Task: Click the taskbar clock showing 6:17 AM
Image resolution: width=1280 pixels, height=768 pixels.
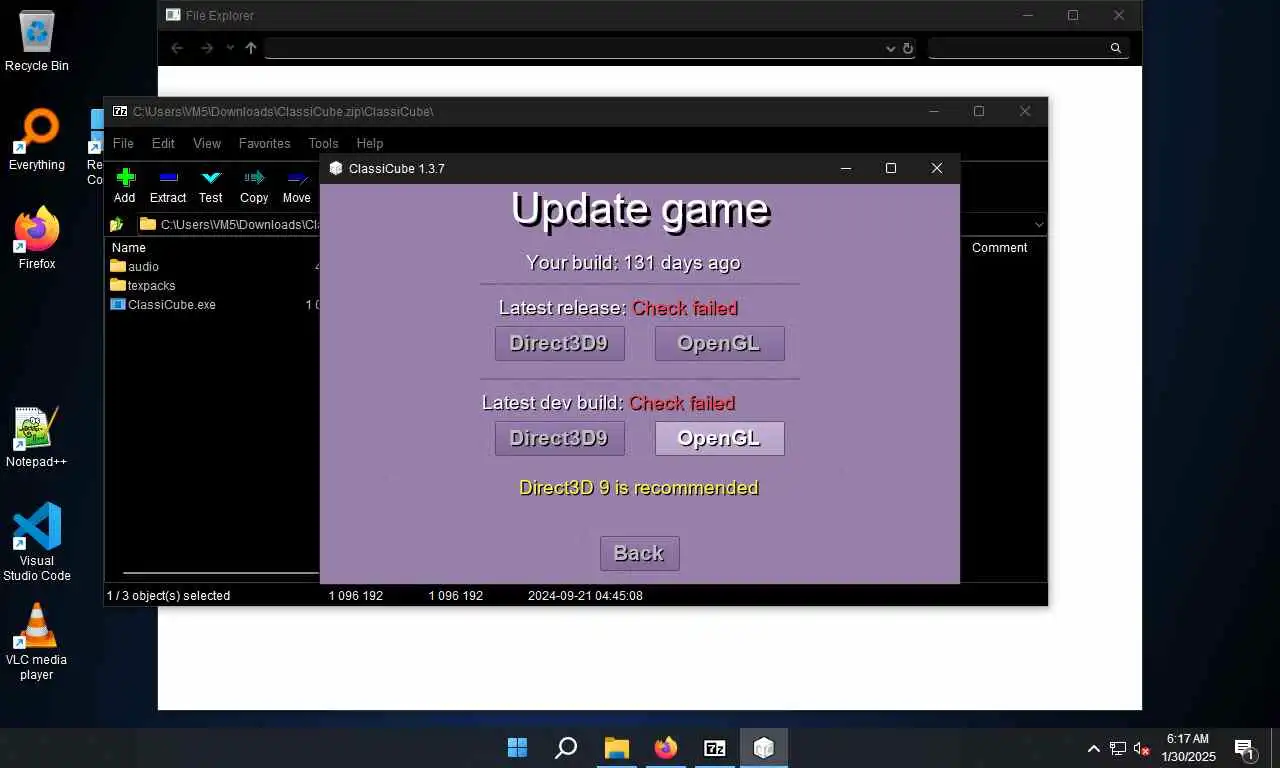Action: tap(1188, 748)
